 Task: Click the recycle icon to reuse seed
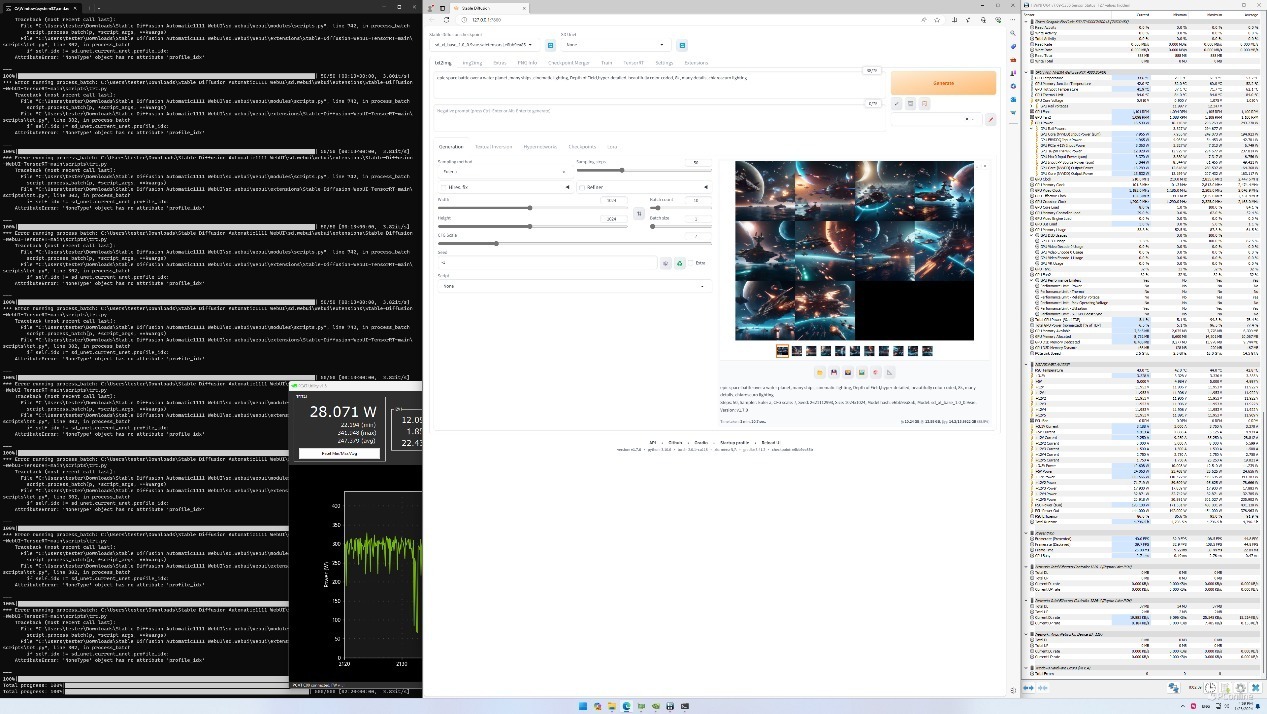click(679, 263)
